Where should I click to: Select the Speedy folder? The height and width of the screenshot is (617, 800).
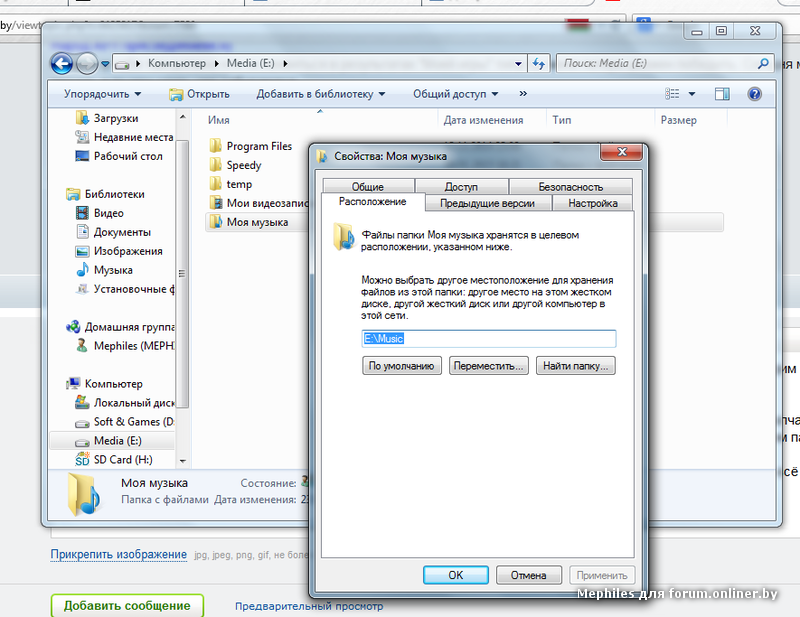point(235,165)
